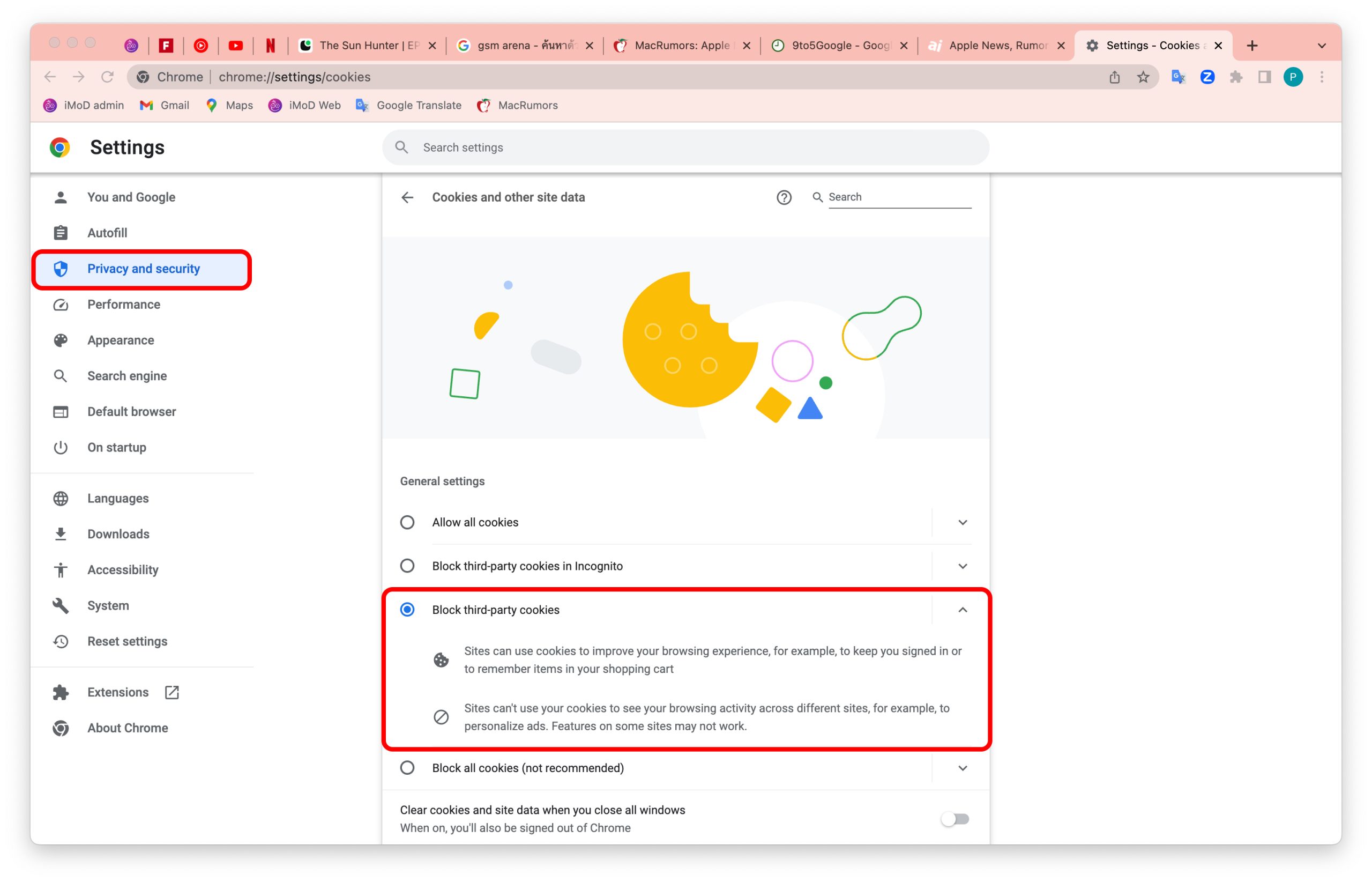Open the Gmail bookmark
This screenshot has width=1372, height=882.
point(165,106)
